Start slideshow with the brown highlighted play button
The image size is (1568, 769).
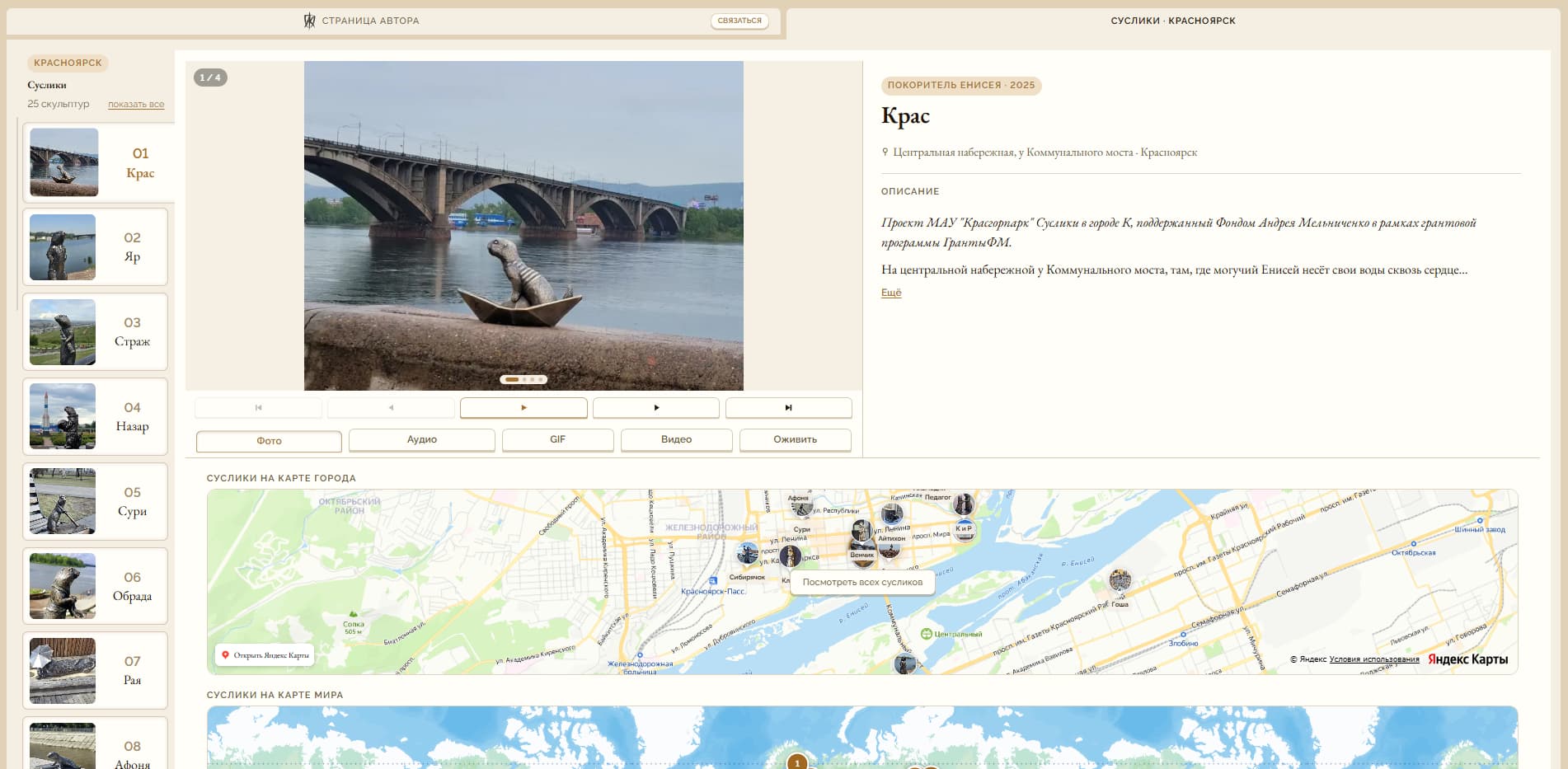[523, 407]
